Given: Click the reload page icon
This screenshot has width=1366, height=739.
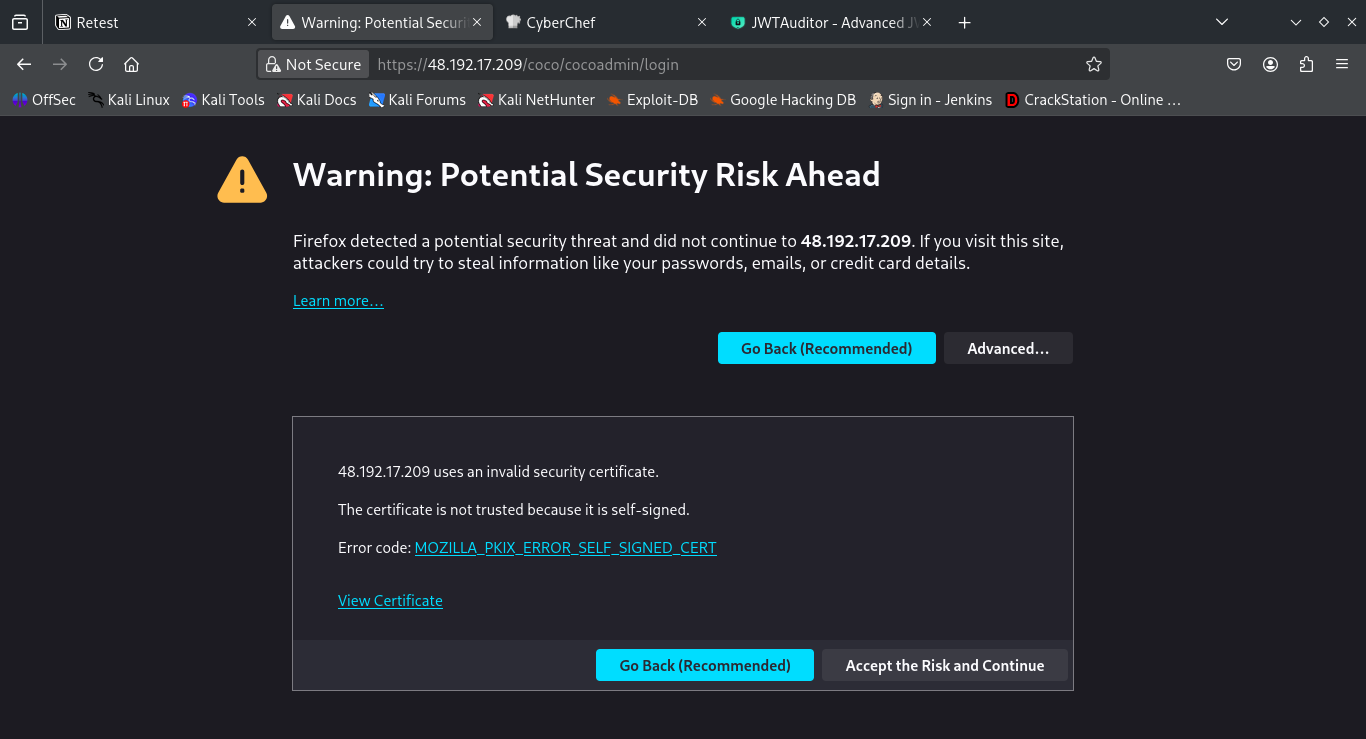Looking at the screenshot, I should coord(96,64).
